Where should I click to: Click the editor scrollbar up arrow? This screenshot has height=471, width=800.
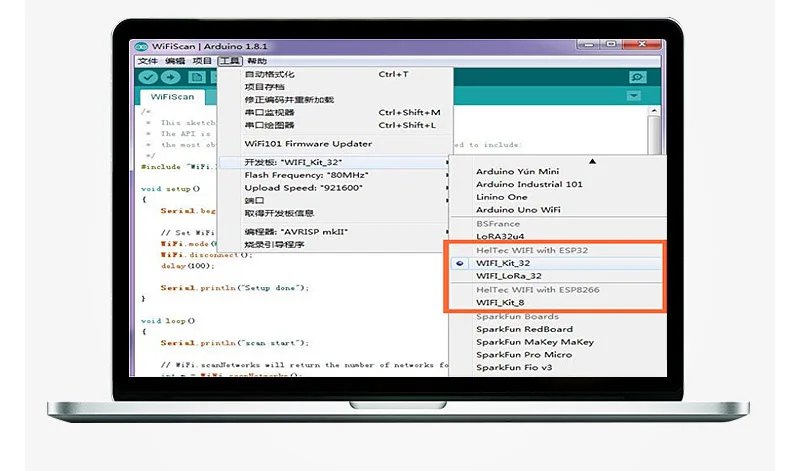point(654,111)
